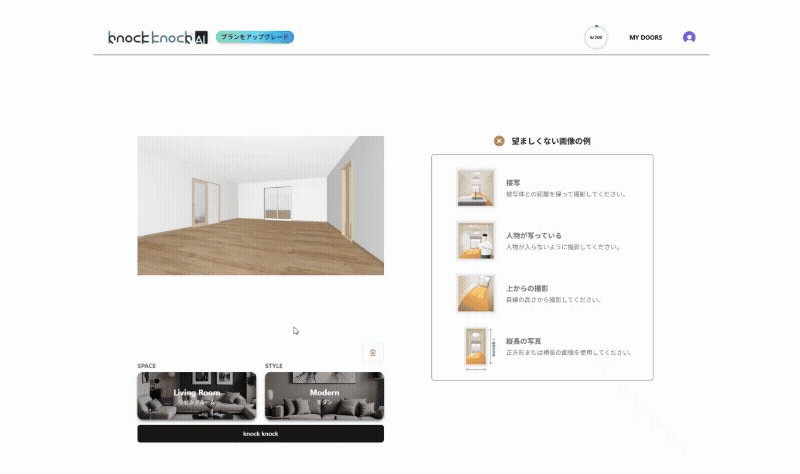Click the 縦長の写真 example title

click(x=524, y=341)
